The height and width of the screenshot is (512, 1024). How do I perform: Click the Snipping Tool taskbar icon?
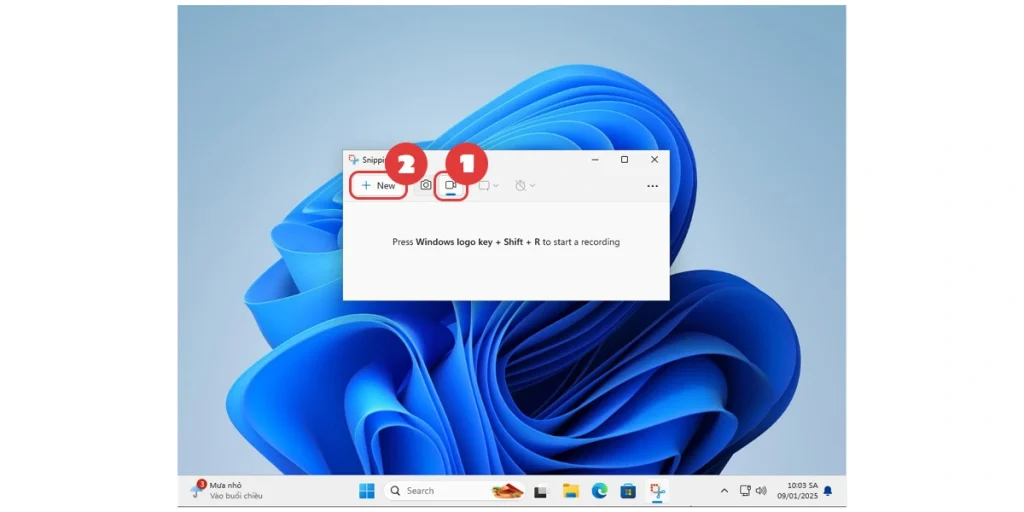click(x=657, y=491)
